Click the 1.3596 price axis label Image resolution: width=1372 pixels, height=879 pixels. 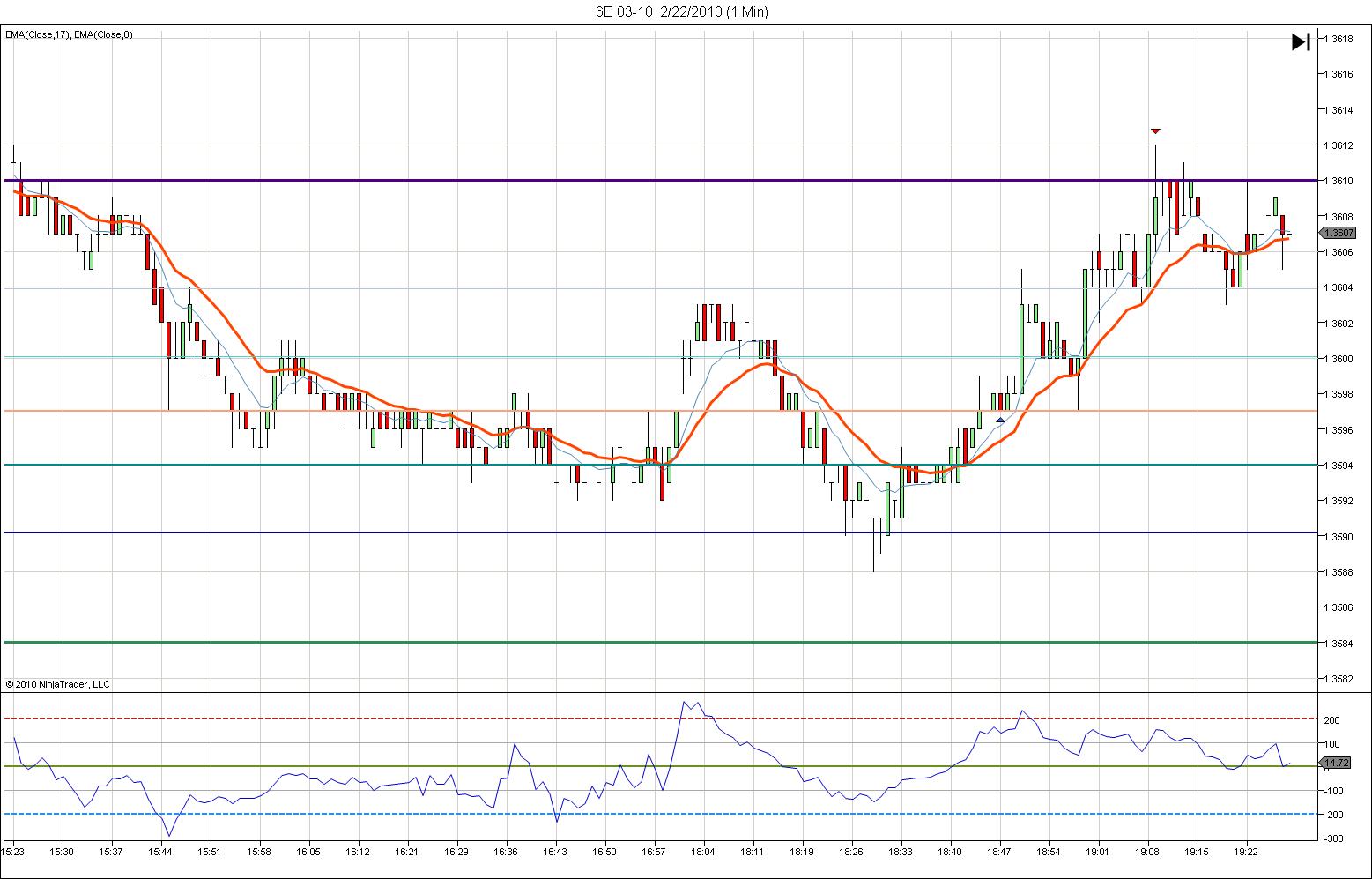(x=1339, y=430)
